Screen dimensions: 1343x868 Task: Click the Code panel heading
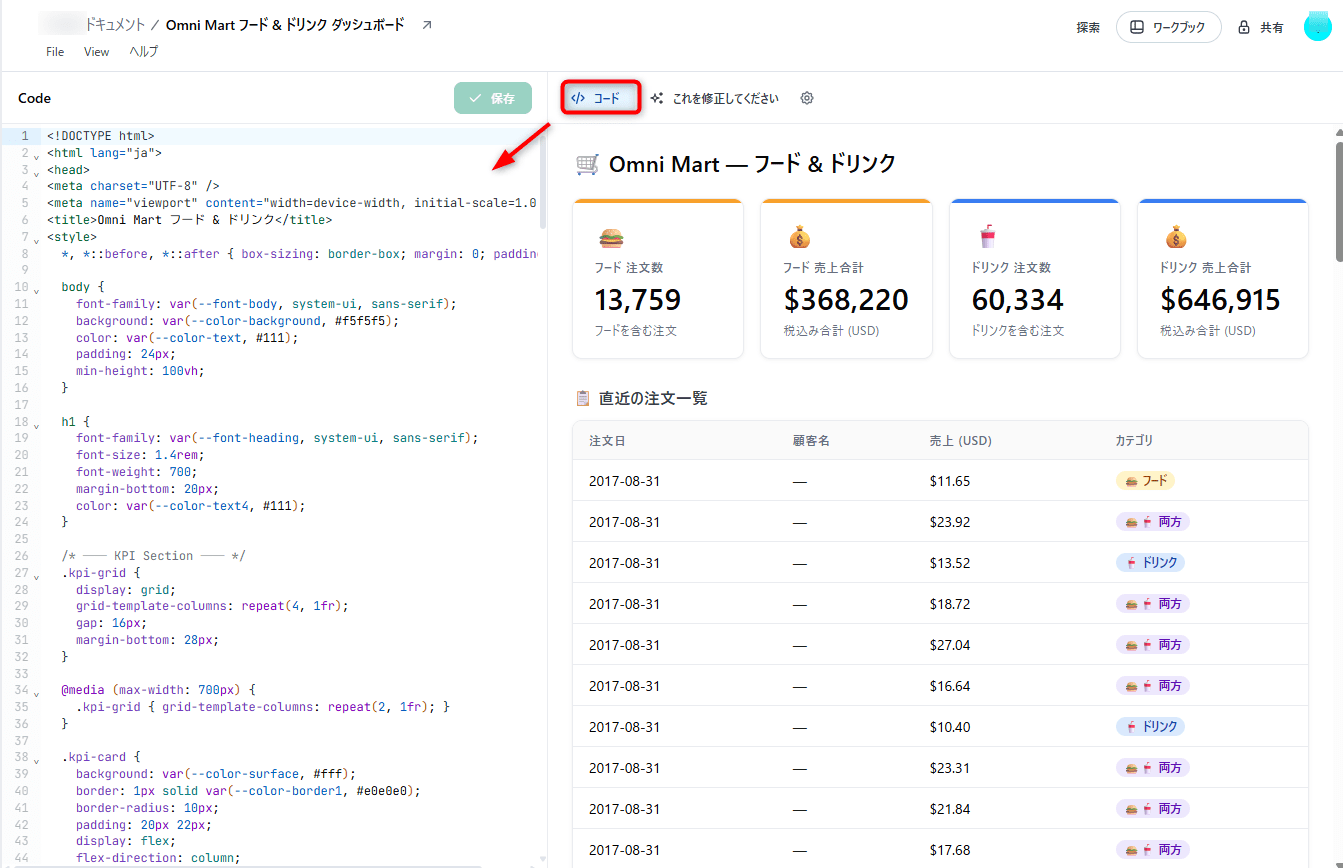[x=34, y=98]
